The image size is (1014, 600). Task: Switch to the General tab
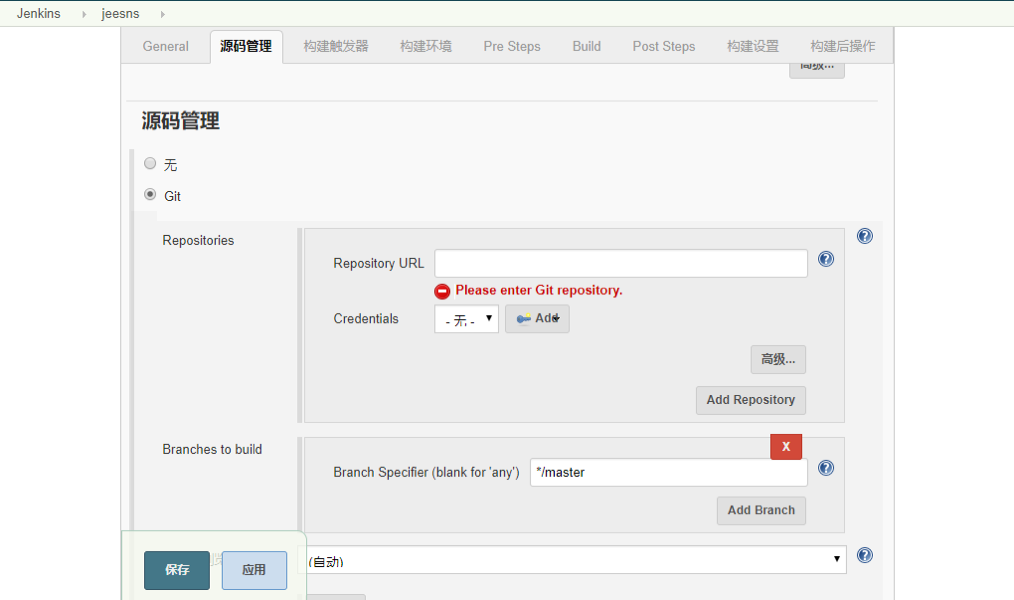(x=166, y=47)
